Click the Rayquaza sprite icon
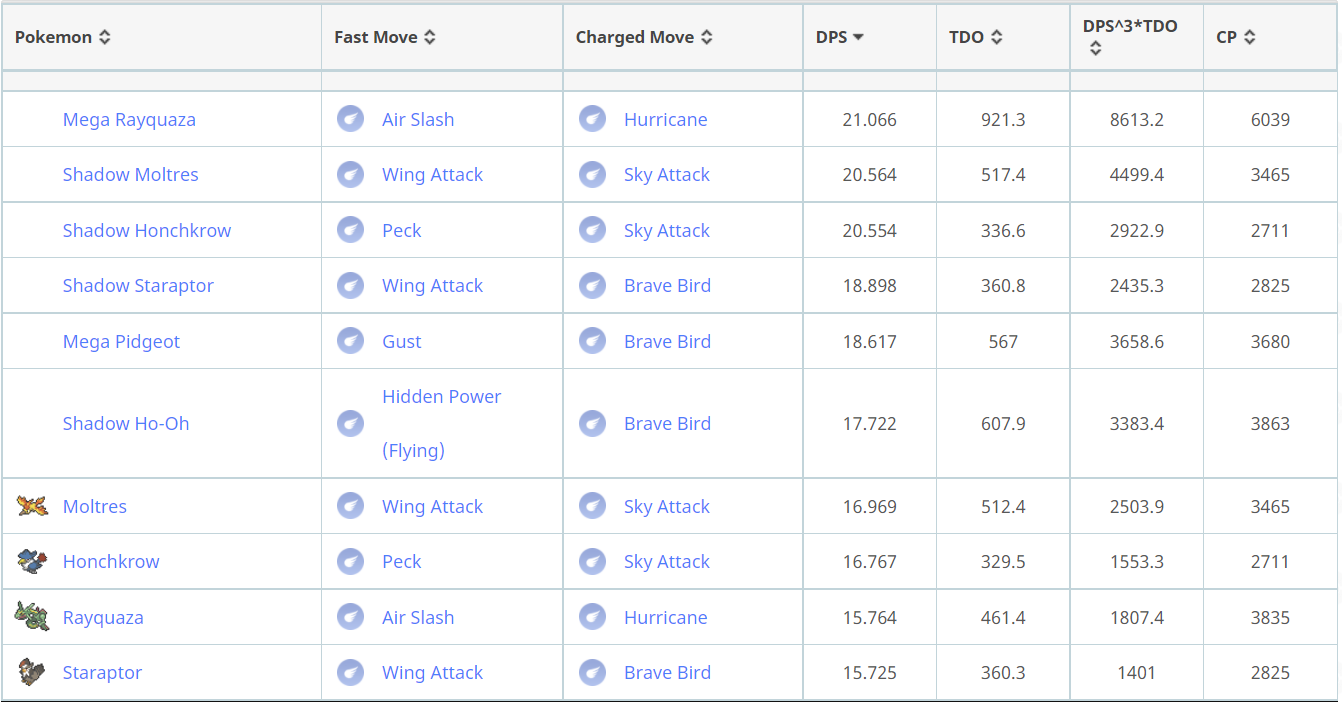The width and height of the screenshot is (1342, 702). coord(32,617)
